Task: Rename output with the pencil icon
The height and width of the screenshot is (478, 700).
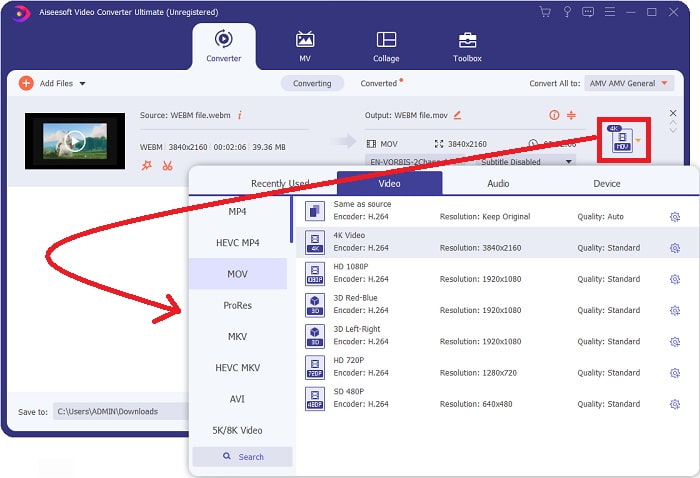Action: tap(457, 115)
